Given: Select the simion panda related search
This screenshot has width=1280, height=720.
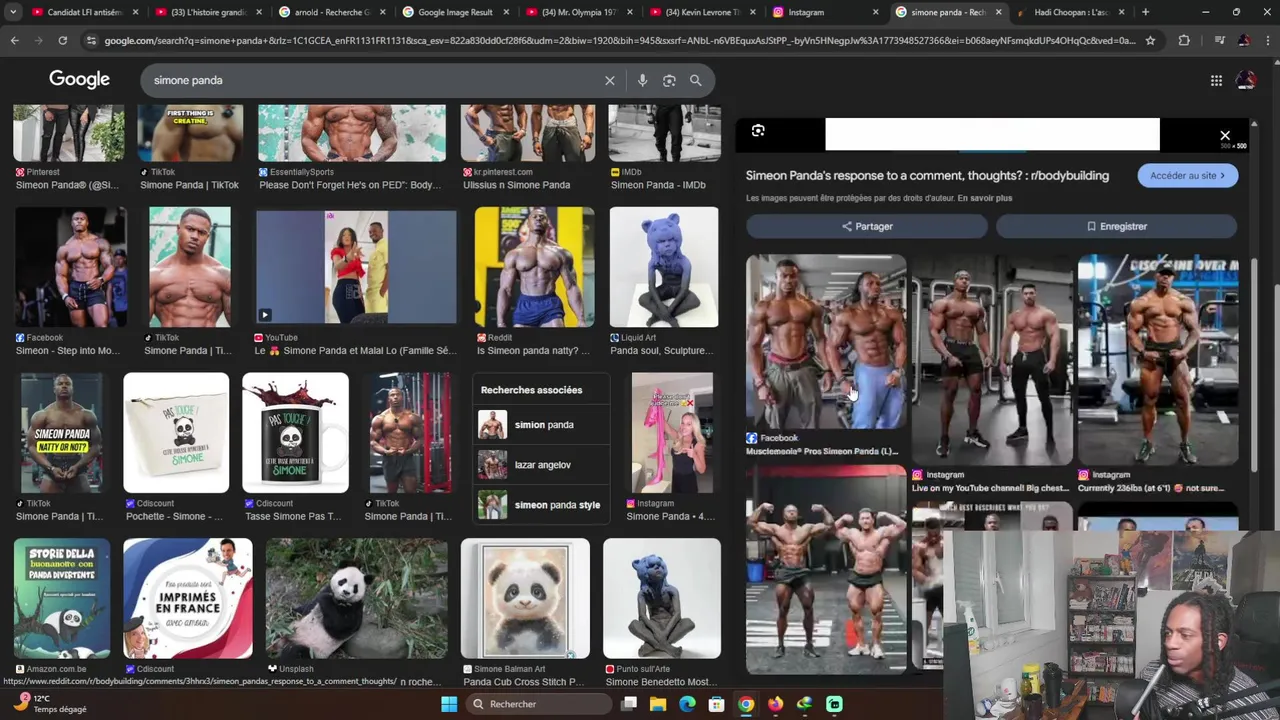Looking at the screenshot, I should pyautogui.click(x=540, y=425).
